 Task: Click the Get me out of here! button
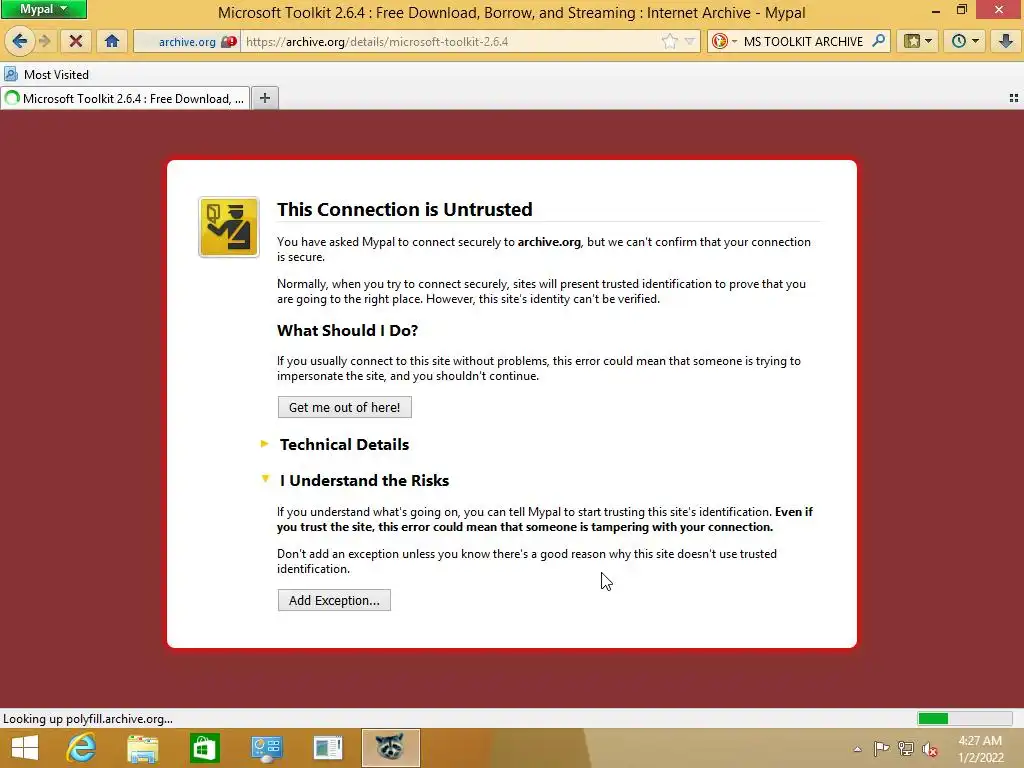point(344,408)
